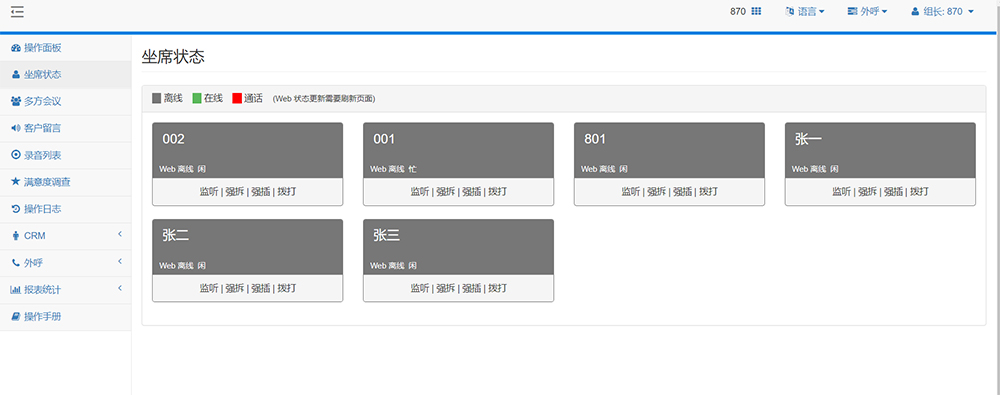Click the language flag icon in header
The width and height of the screenshot is (1000, 395).
[790, 11]
